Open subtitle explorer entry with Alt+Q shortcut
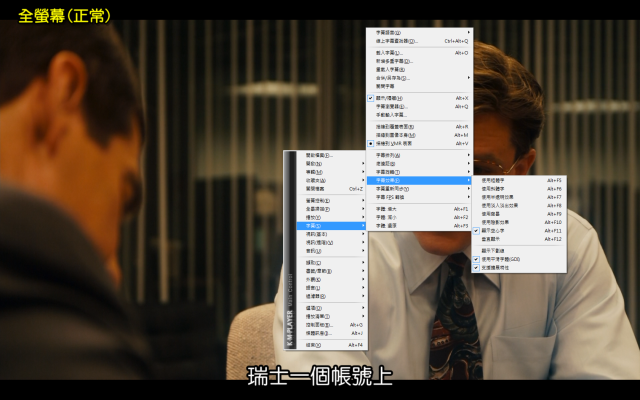Screen dimensions: 640x400 419,107
